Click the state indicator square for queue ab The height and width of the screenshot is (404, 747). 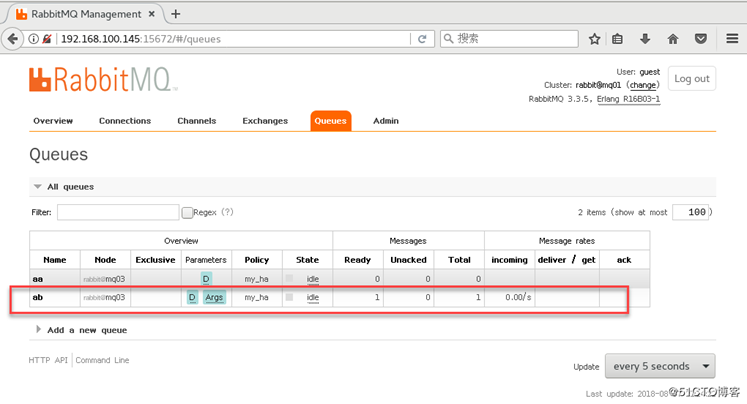pos(289,297)
